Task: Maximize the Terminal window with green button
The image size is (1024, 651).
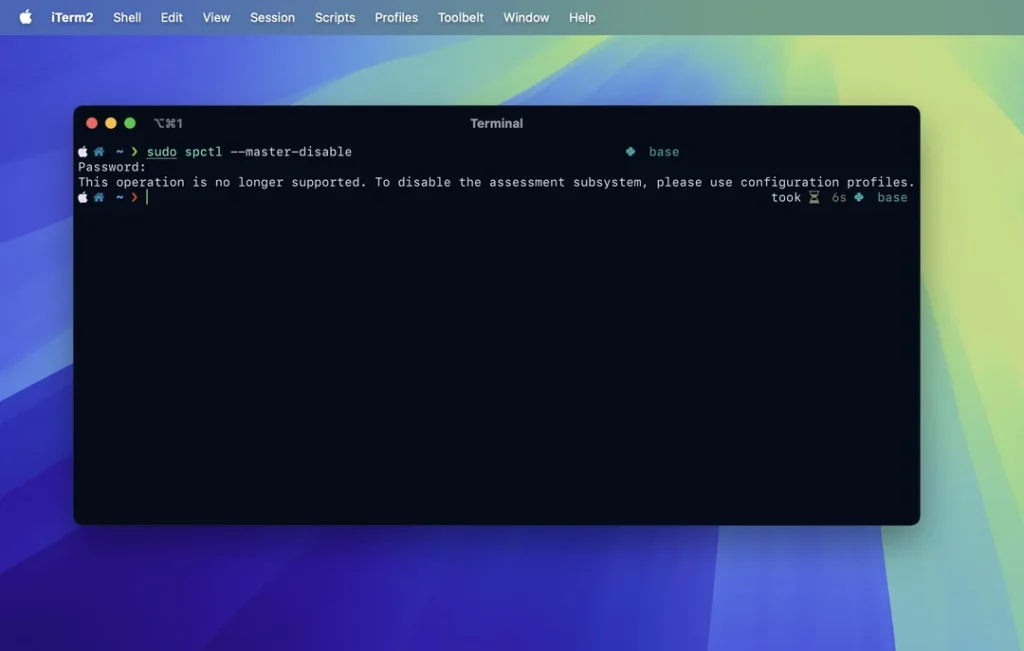Action: coord(130,123)
